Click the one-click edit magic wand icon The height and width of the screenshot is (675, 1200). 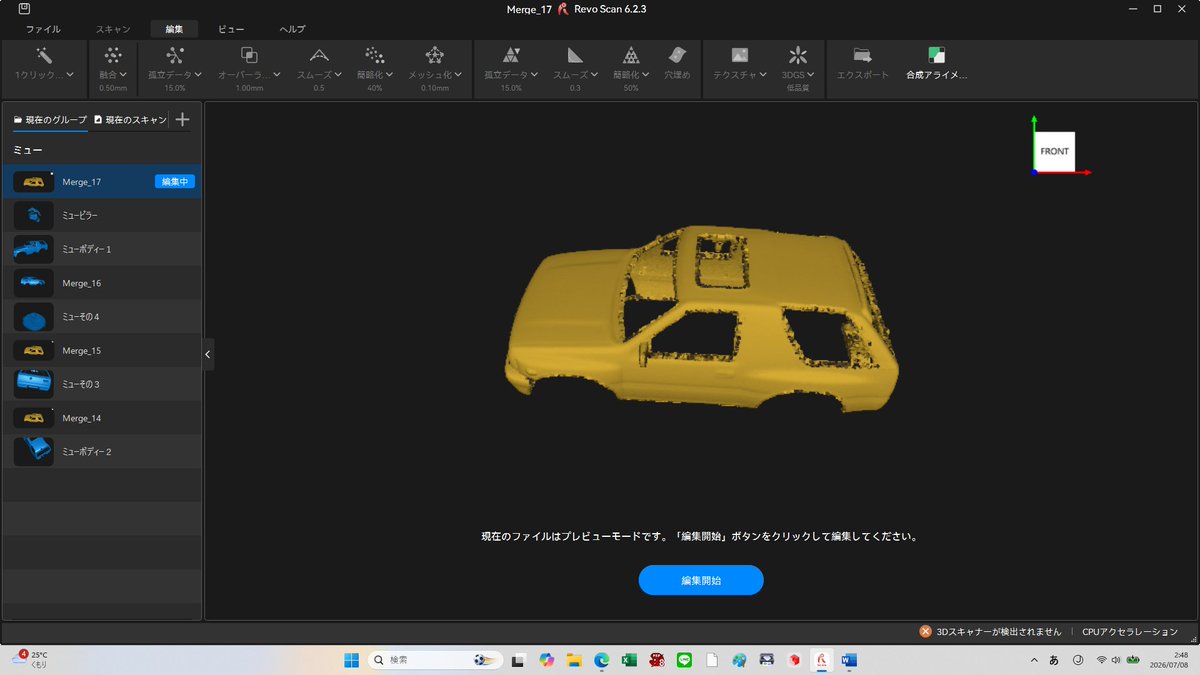(x=44, y=55)
